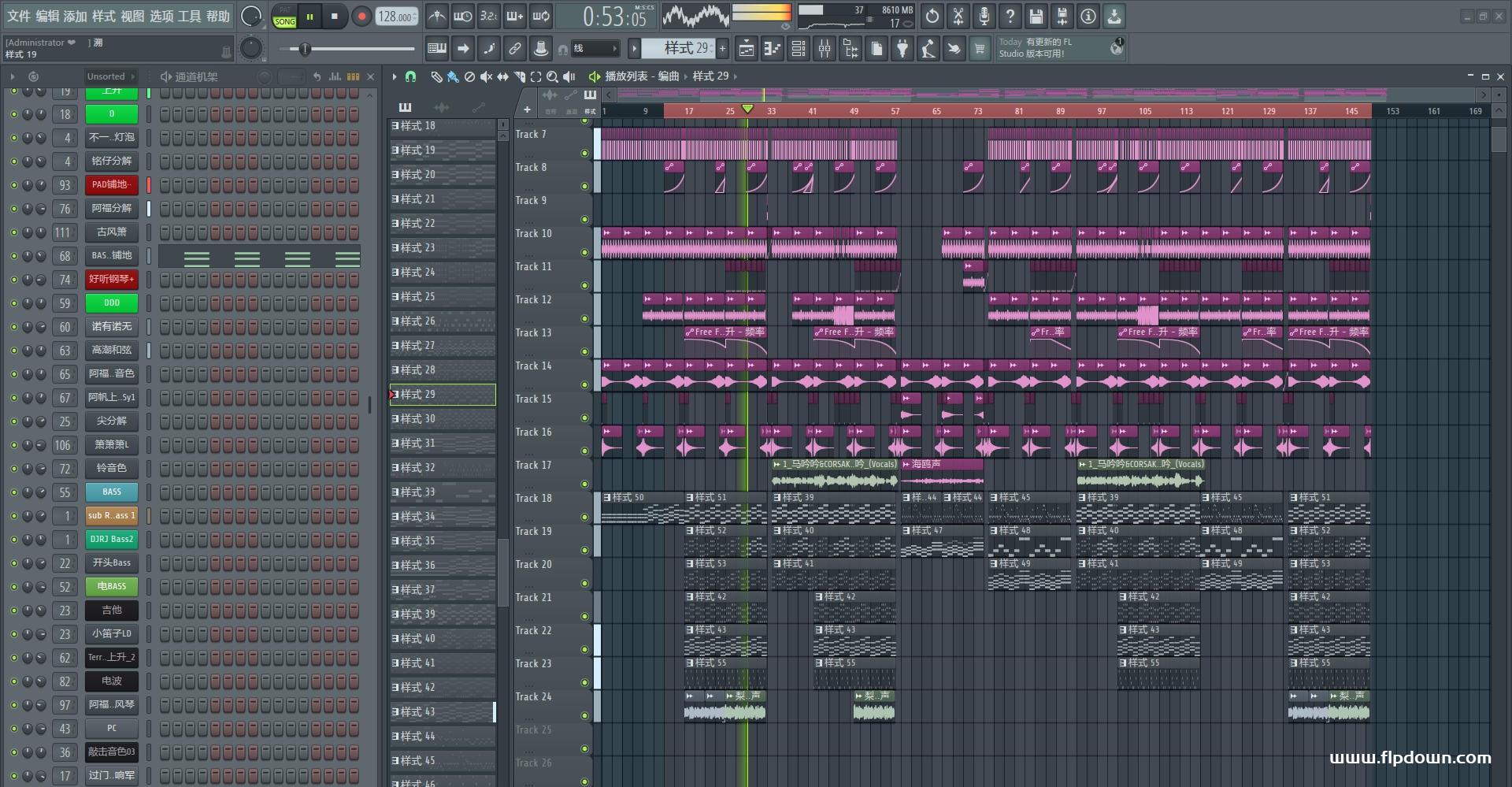Expand the arrow before pattern selector

[634, 49]
